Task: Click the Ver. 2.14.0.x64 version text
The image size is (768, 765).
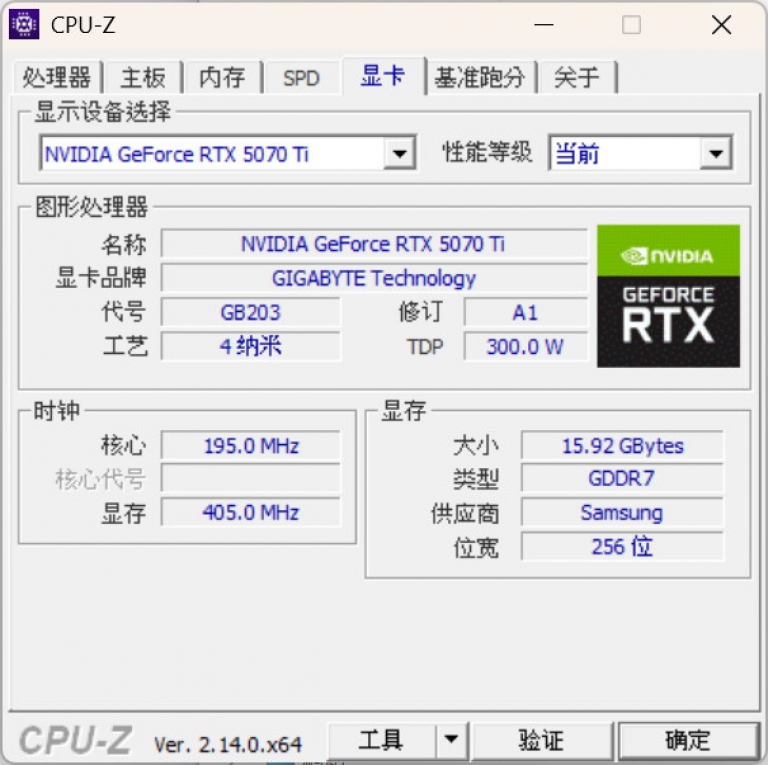Action: coord(228,745)
